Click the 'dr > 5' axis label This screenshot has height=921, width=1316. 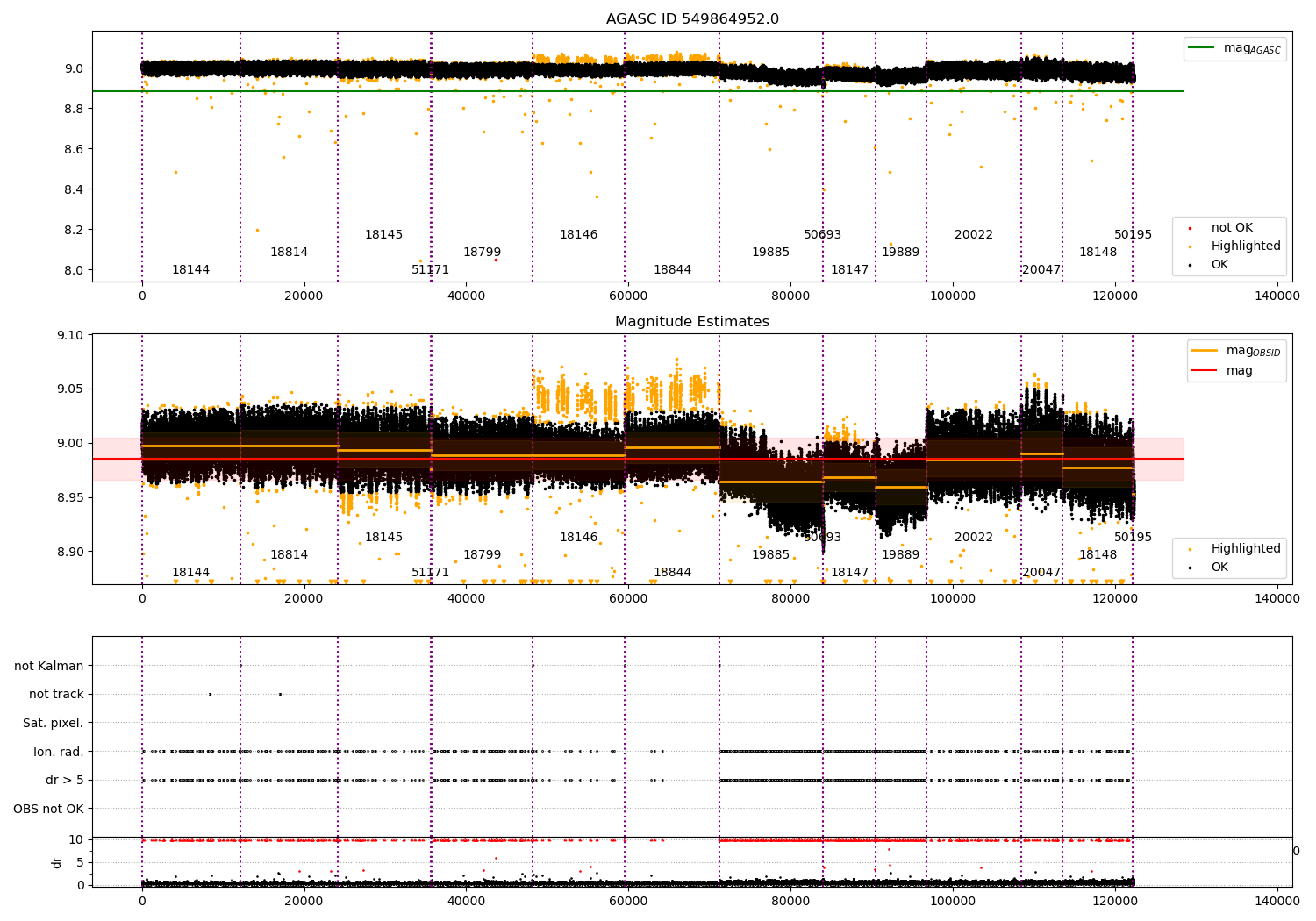click(x=65, y=781)
